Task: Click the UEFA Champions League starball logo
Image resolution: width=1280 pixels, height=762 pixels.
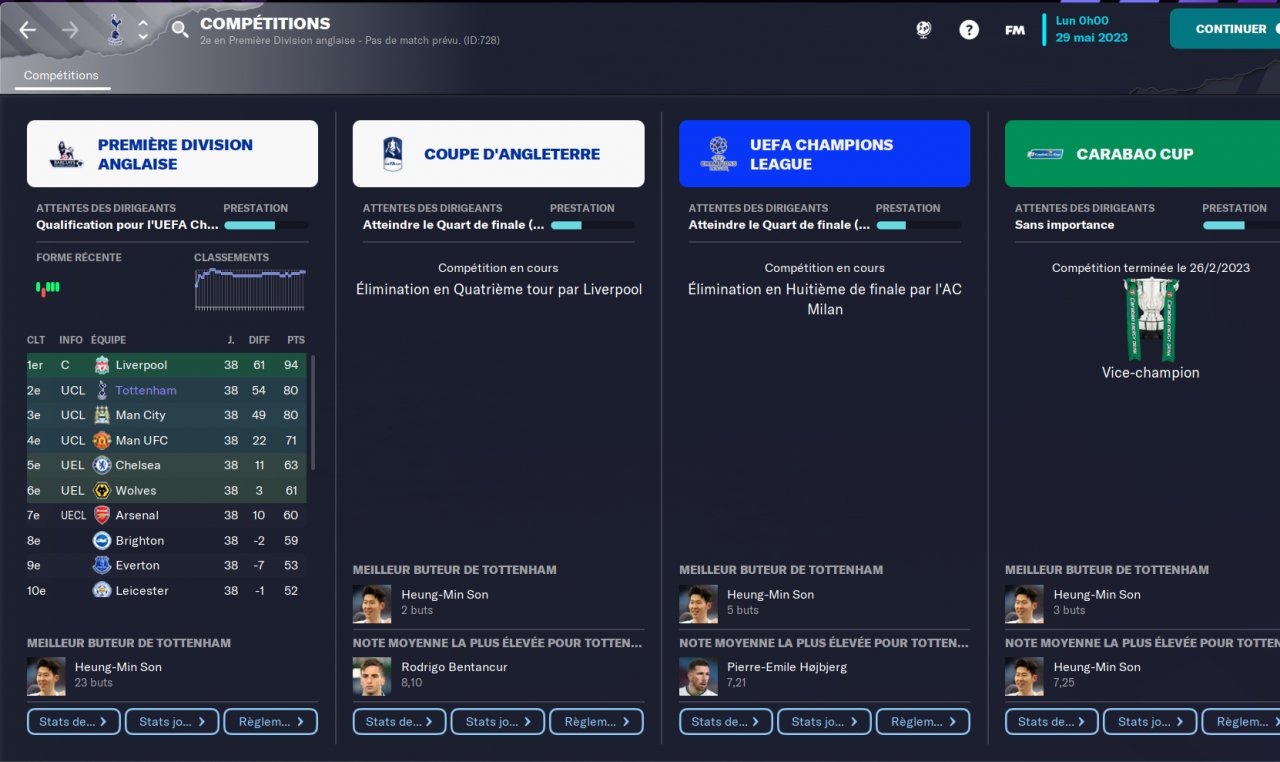Action: point(718,154)
